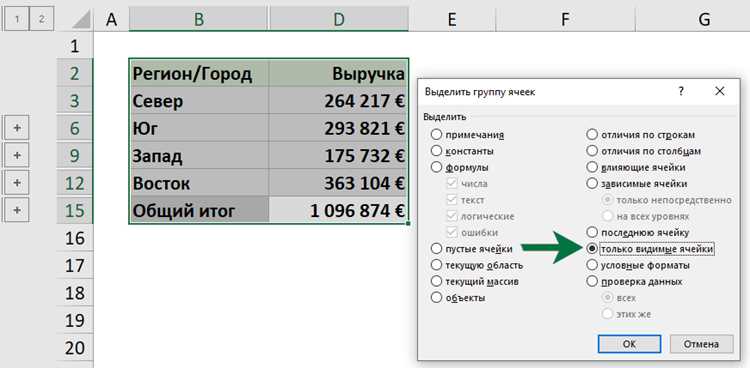
Task: Select column A header
Action: point(111,20)
